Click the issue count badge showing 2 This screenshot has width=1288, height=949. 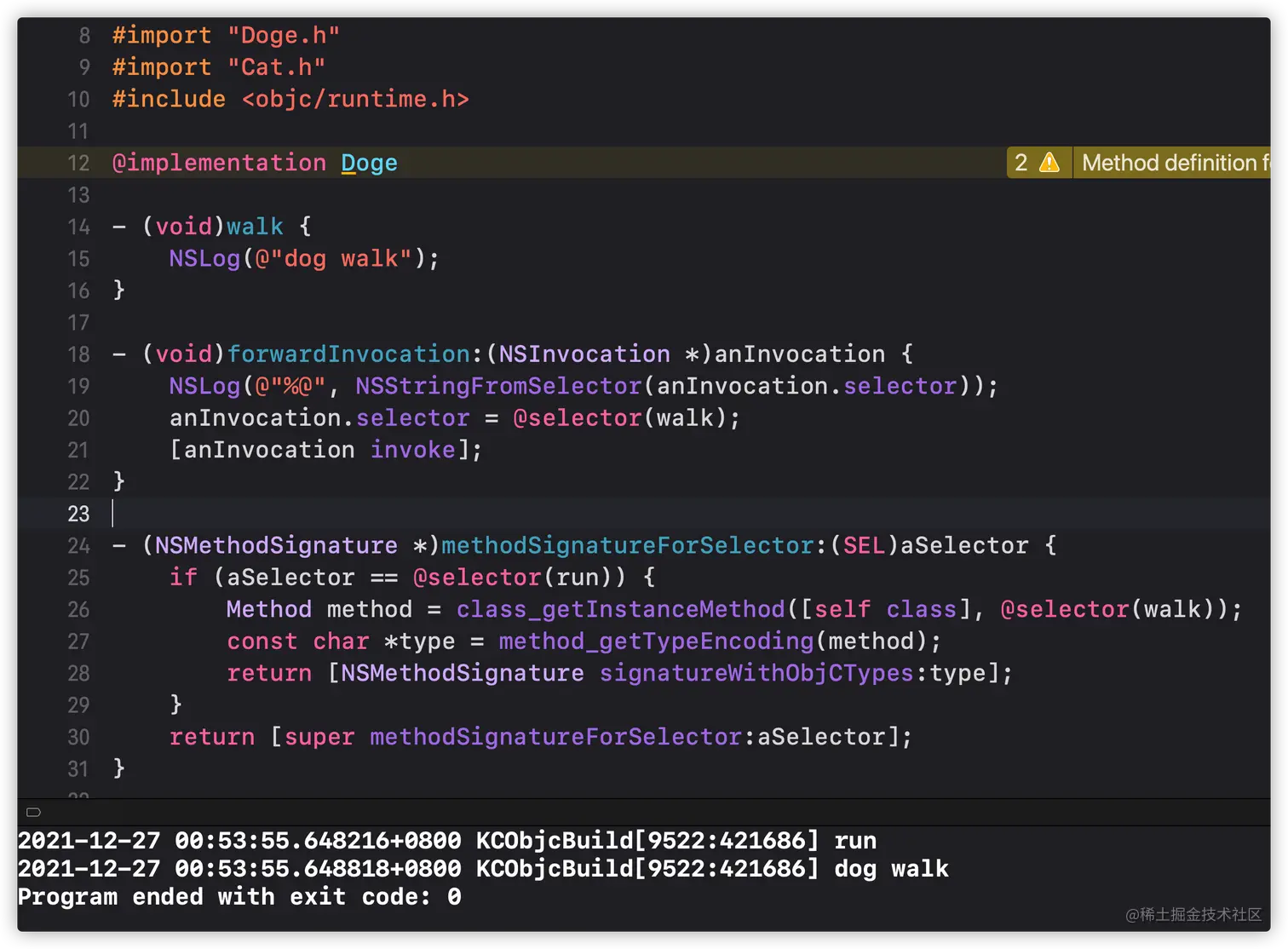(x=1021, y=162)
